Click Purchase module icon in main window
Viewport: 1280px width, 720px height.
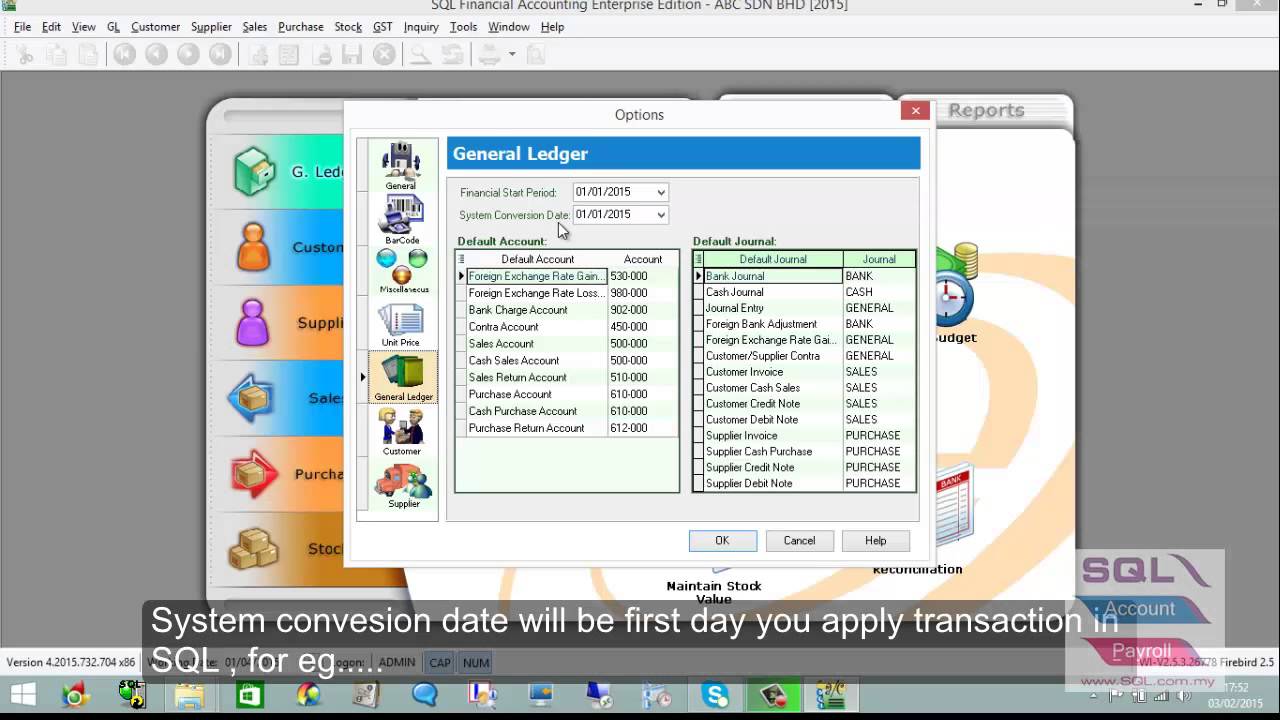[254, 474]
